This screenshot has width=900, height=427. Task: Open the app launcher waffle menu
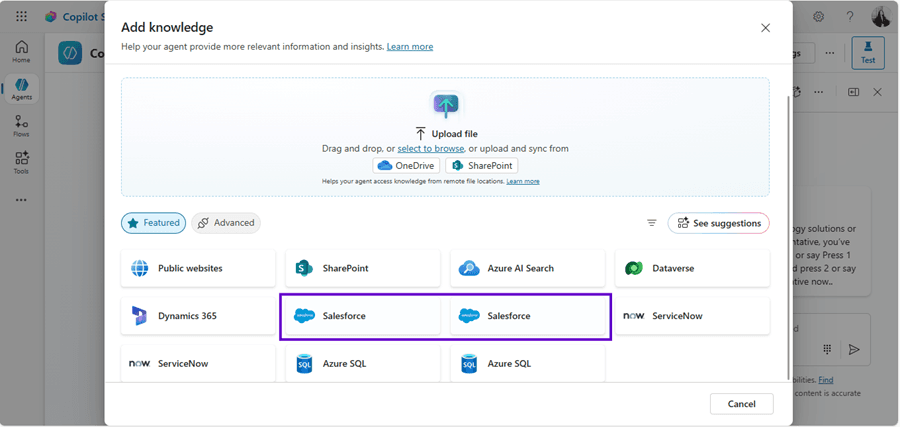[21, 17]
